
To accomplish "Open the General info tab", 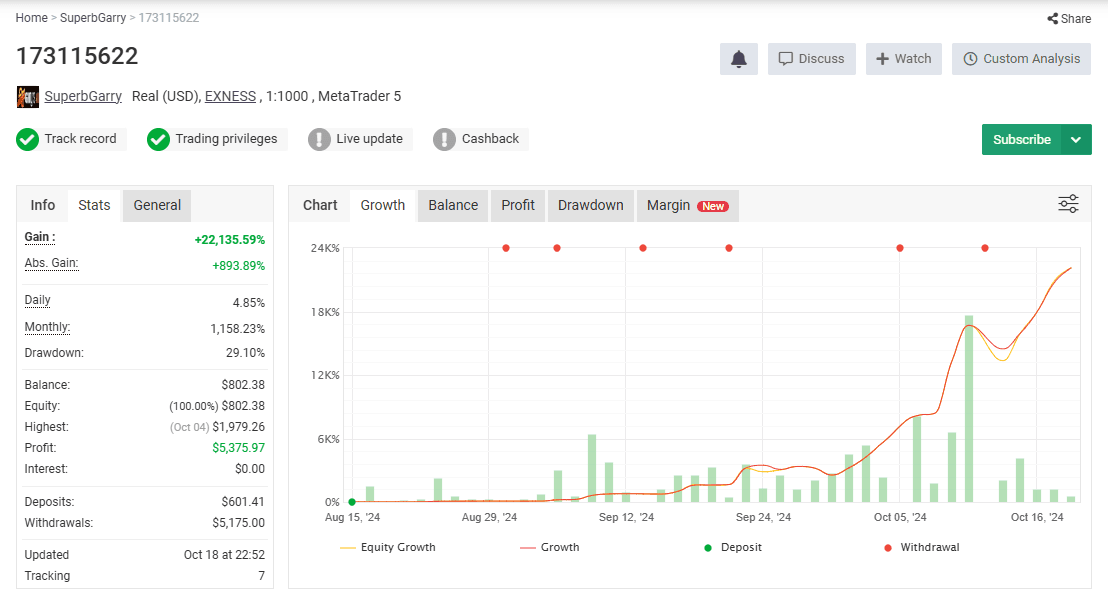I will [x=157, y=206].
